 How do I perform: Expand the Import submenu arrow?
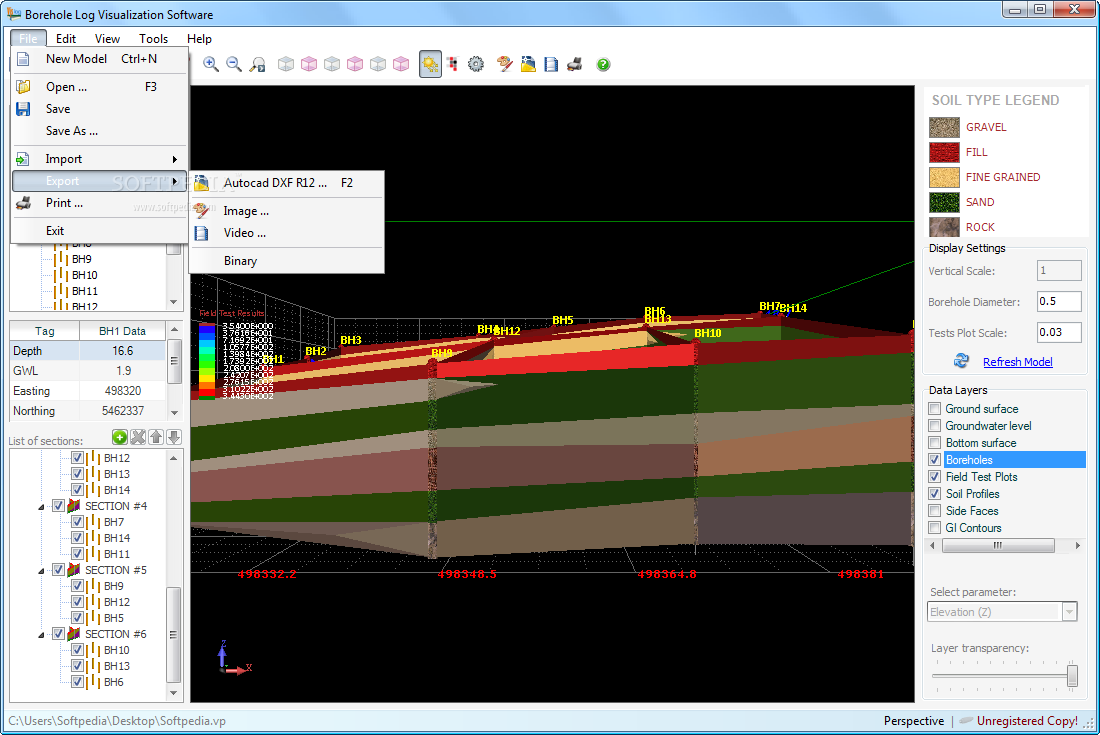[x=175, y=159]
